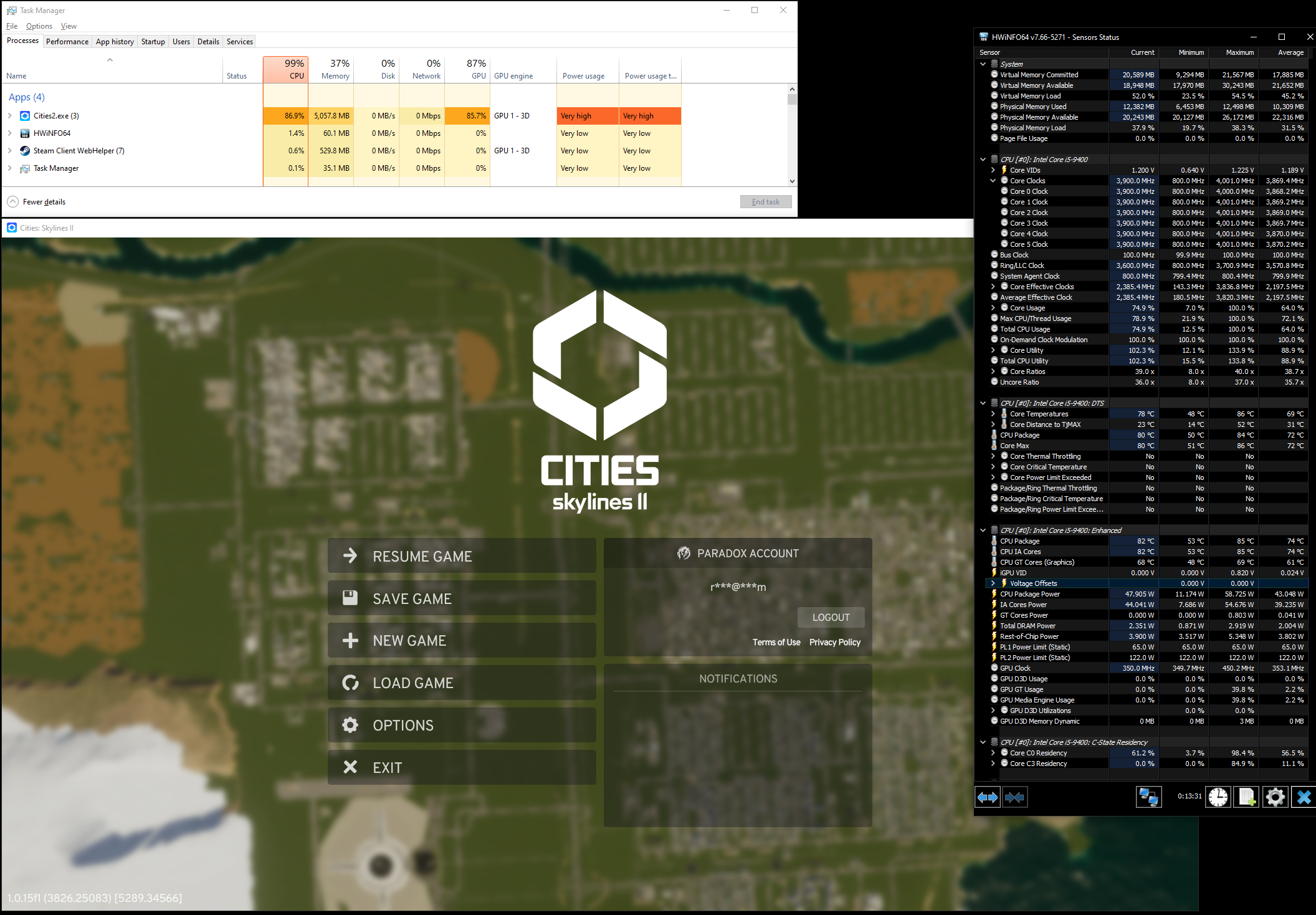This screenshot has height=915, width=1316.
Task: Click the horizontal arrows icon in HWiNFO toolbar
Action: tap(988, 797)
